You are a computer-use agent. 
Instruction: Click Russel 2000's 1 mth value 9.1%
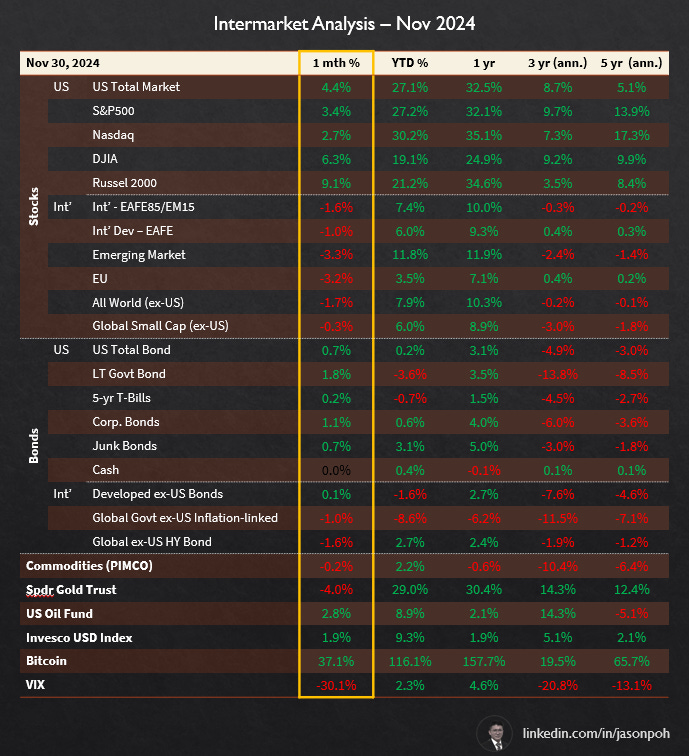coord(336,184)
